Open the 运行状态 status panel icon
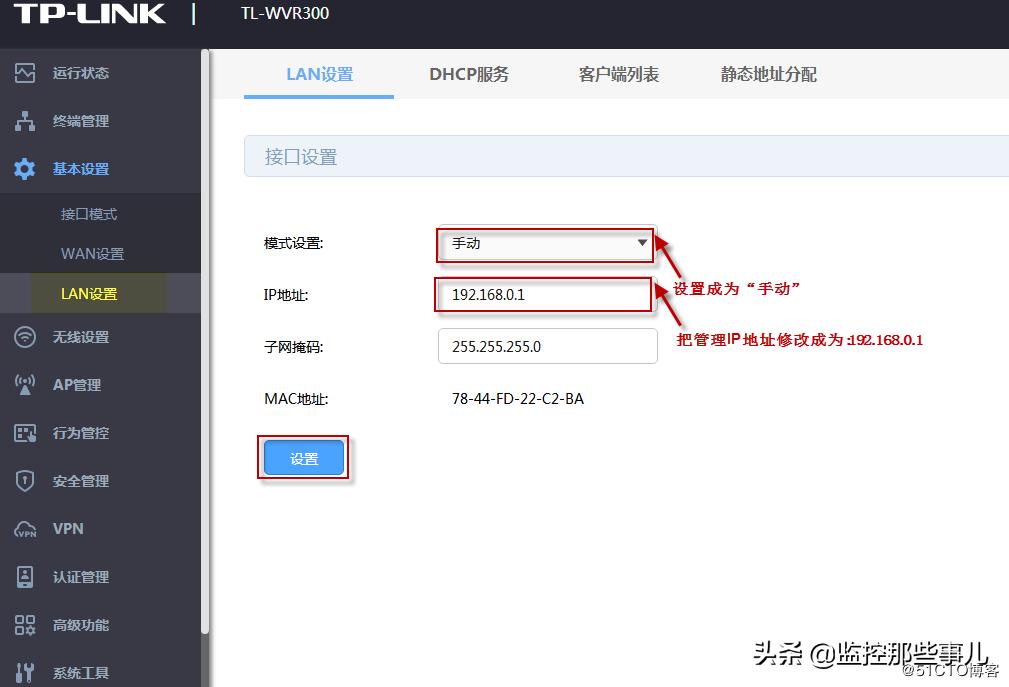Image resolution: width=1009 pixels, height=687 pixels. [x=27, y=72]
